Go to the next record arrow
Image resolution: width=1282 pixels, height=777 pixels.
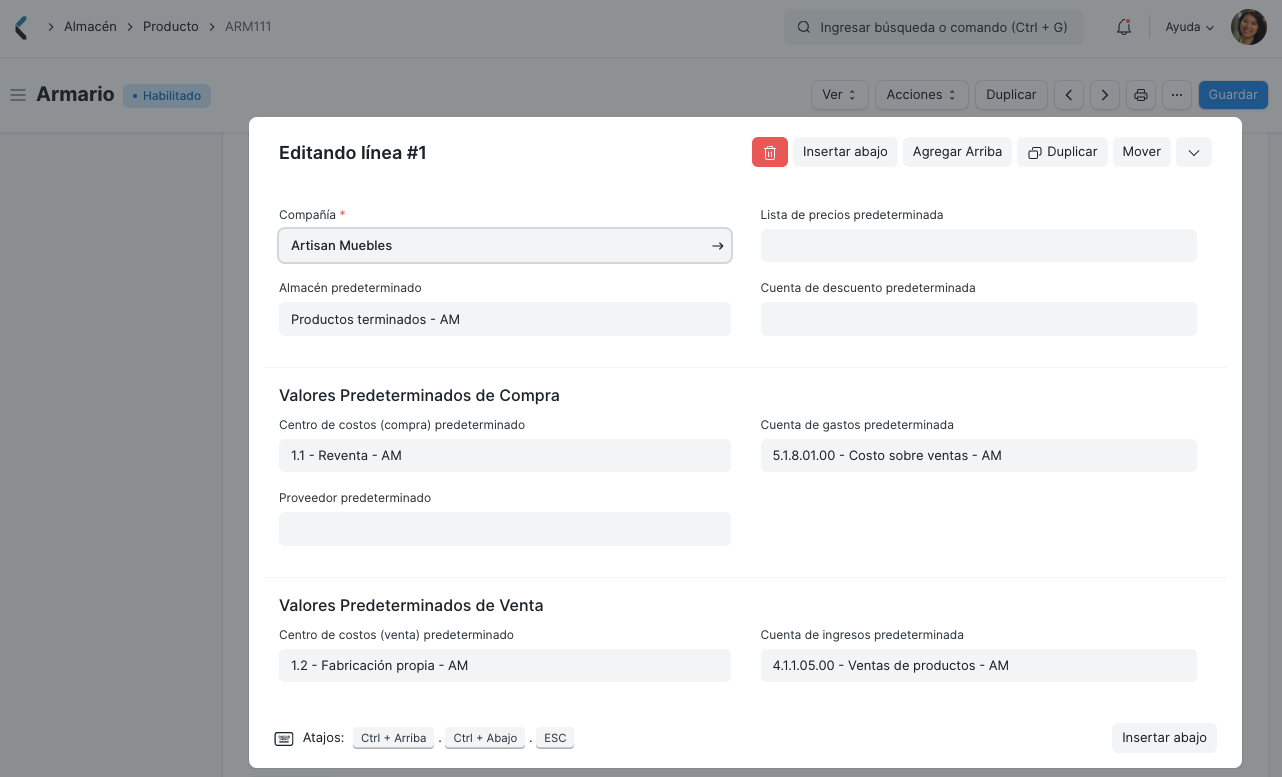pyautogui.click(x=1104, y=95)
